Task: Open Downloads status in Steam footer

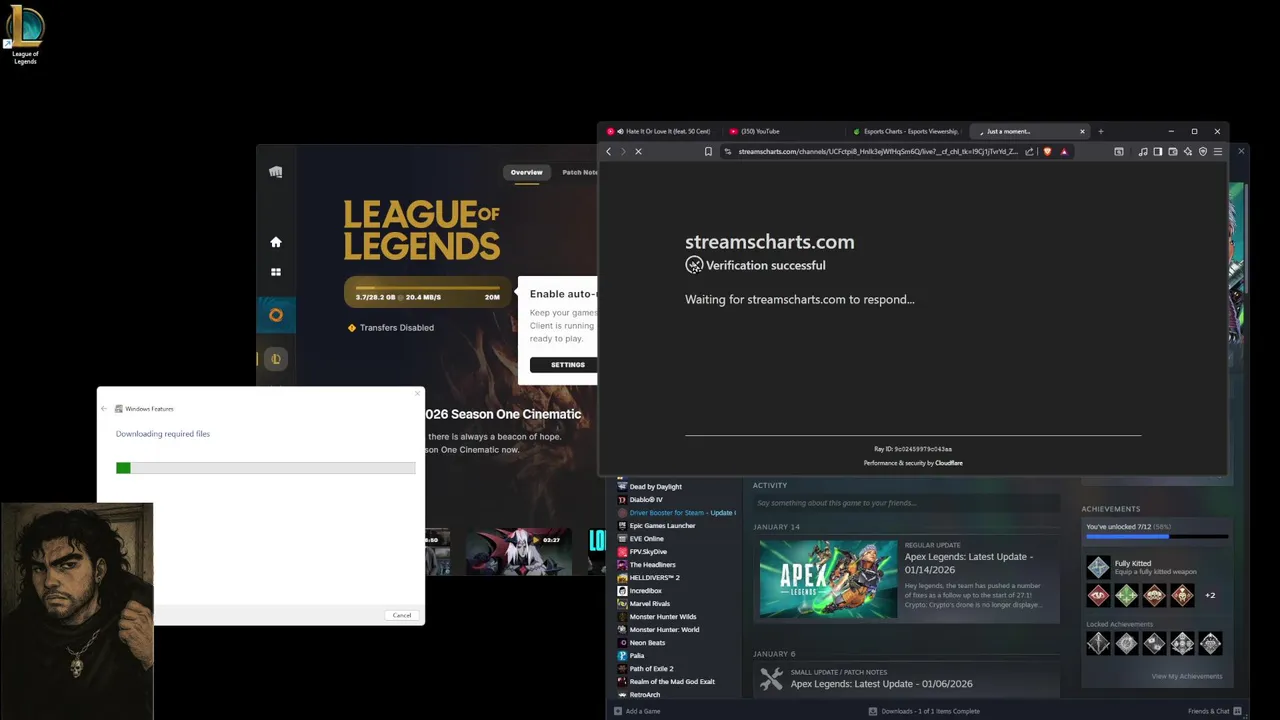Action: coord(930,711)
